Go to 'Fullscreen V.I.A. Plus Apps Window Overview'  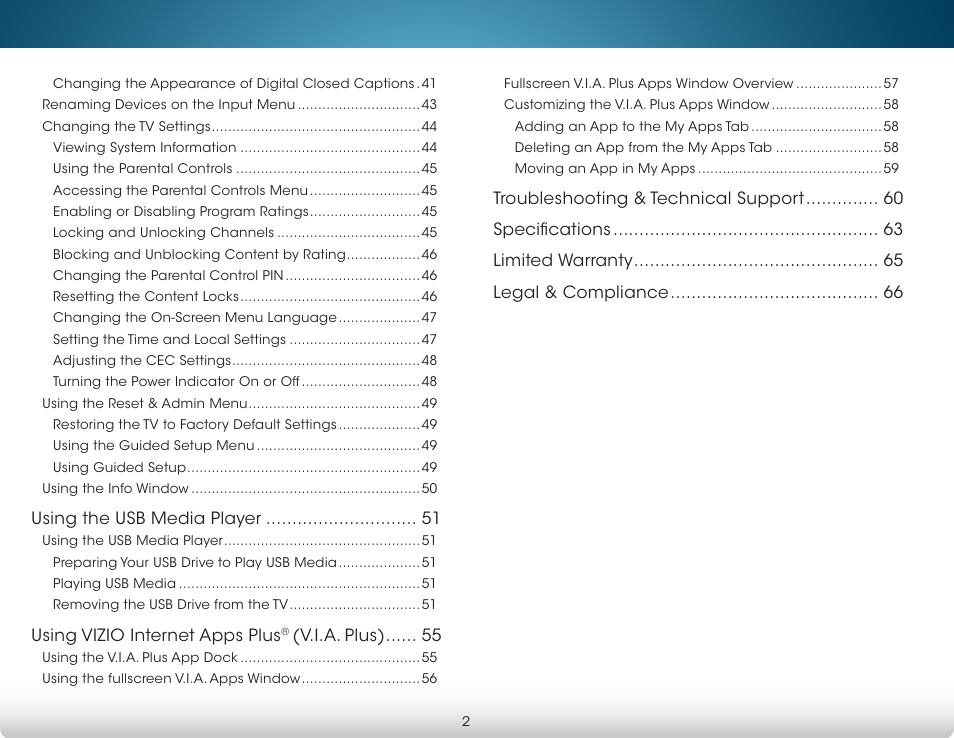(x=701, y=83)
